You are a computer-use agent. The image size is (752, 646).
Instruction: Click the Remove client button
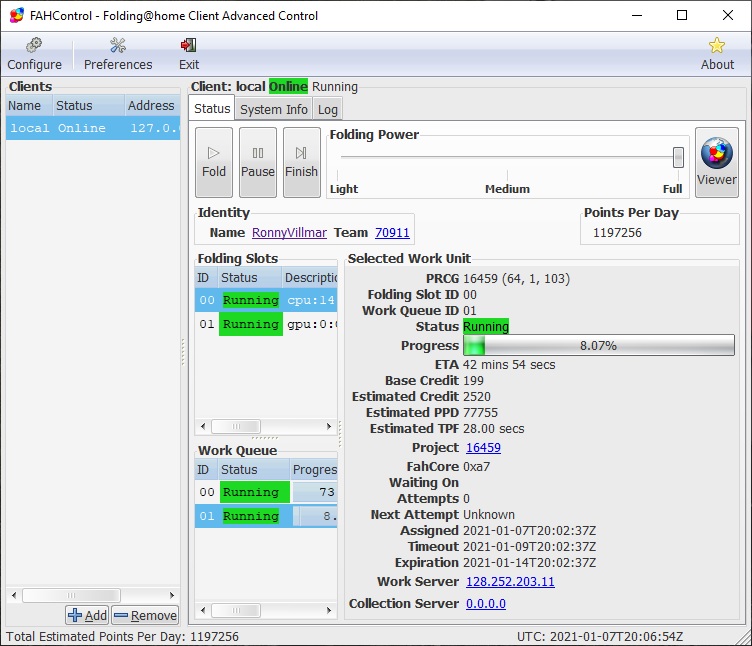click(x=145, y=615)
